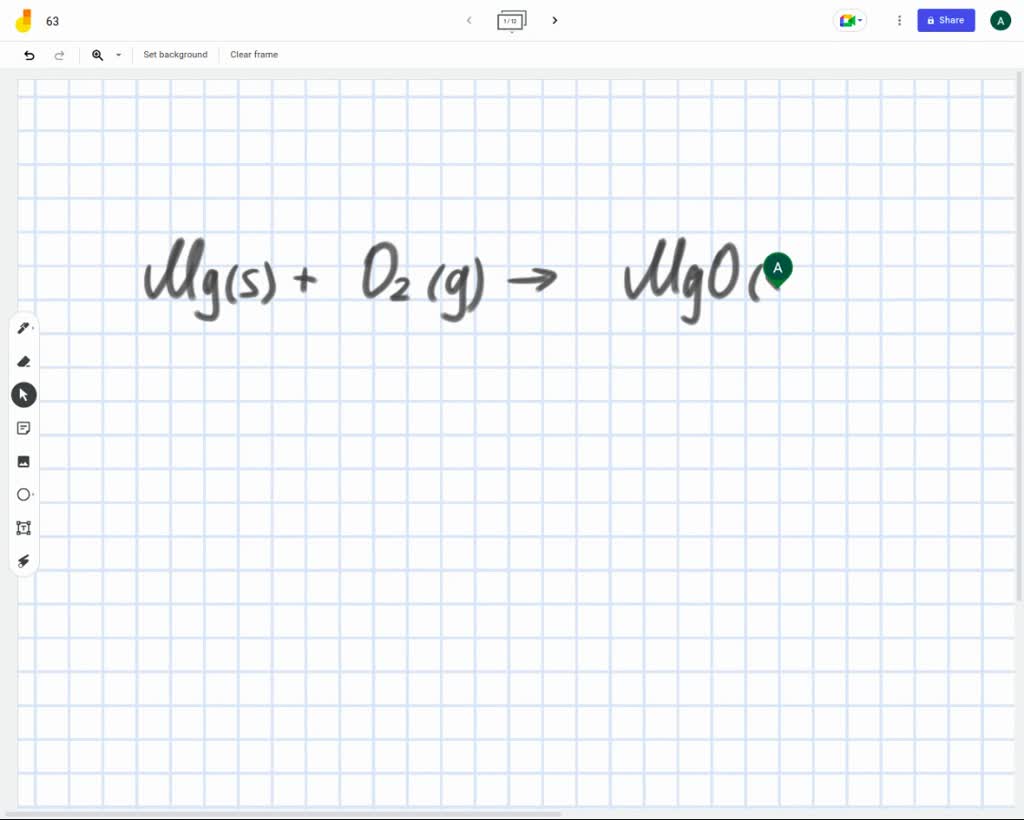Open the more actions three-dot menu
The image size is (1024, 820).
click(899, 20)
